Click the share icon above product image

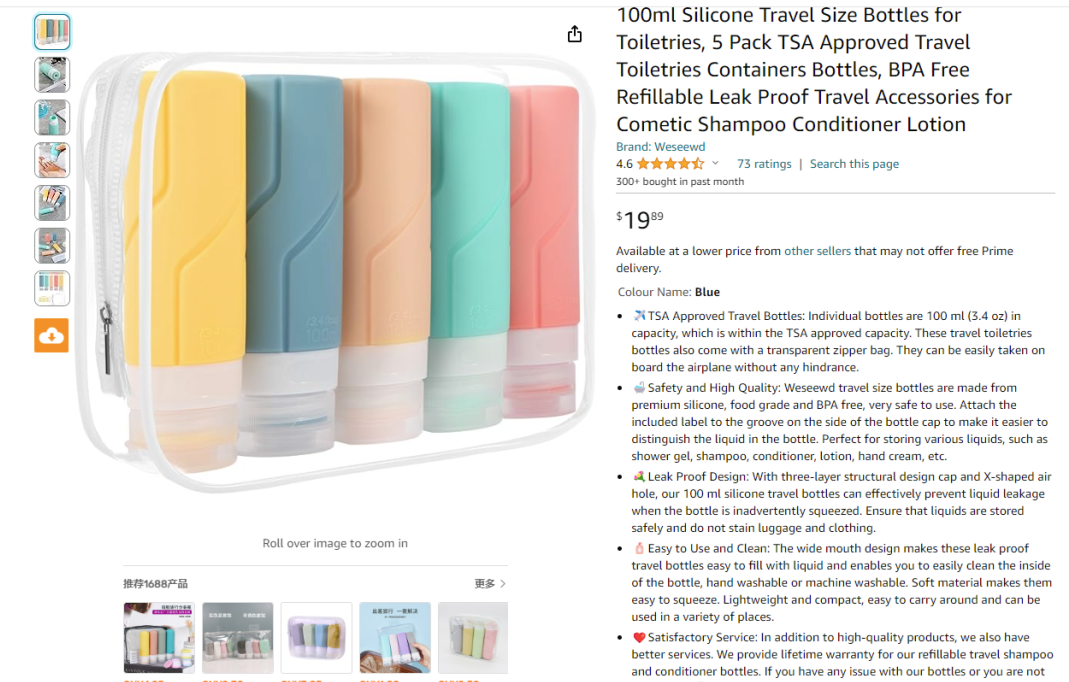[x=575, y=34]
